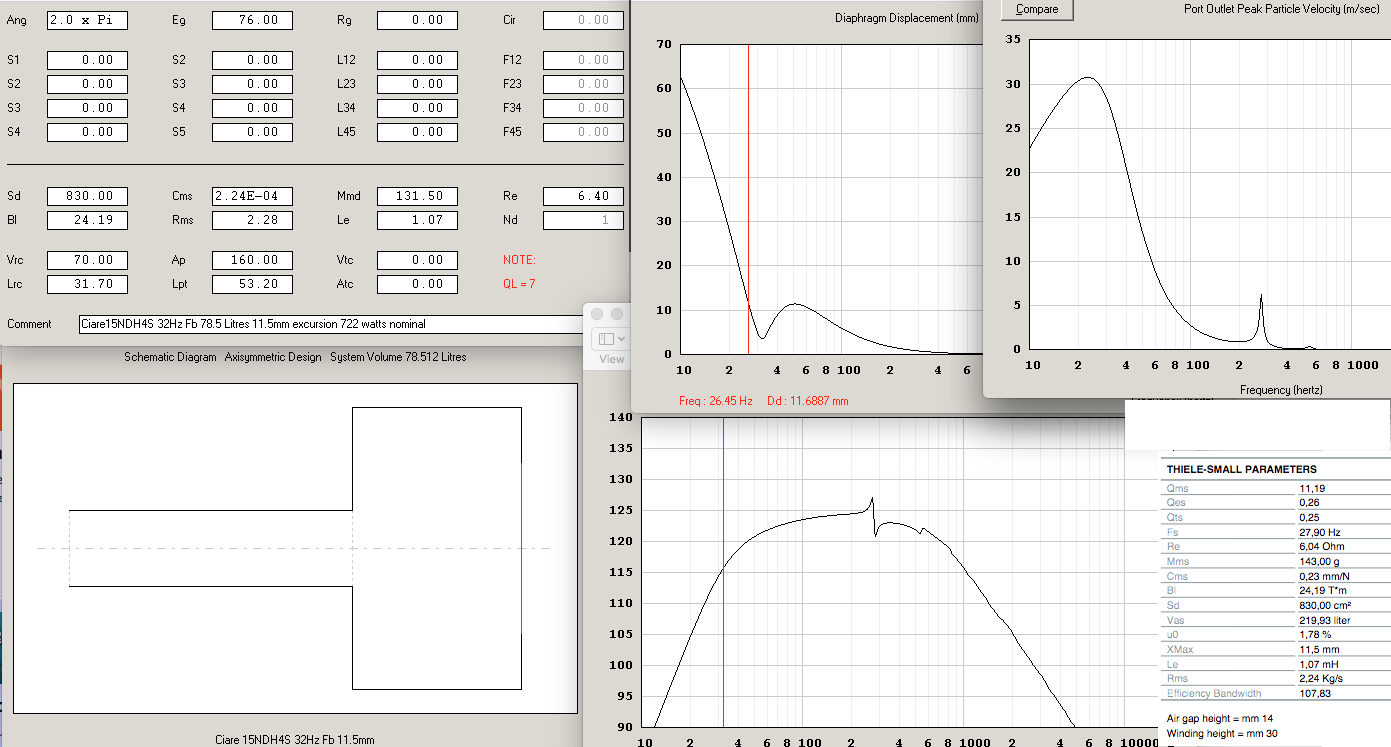Click the red QL = 7 text

point(519,284)
